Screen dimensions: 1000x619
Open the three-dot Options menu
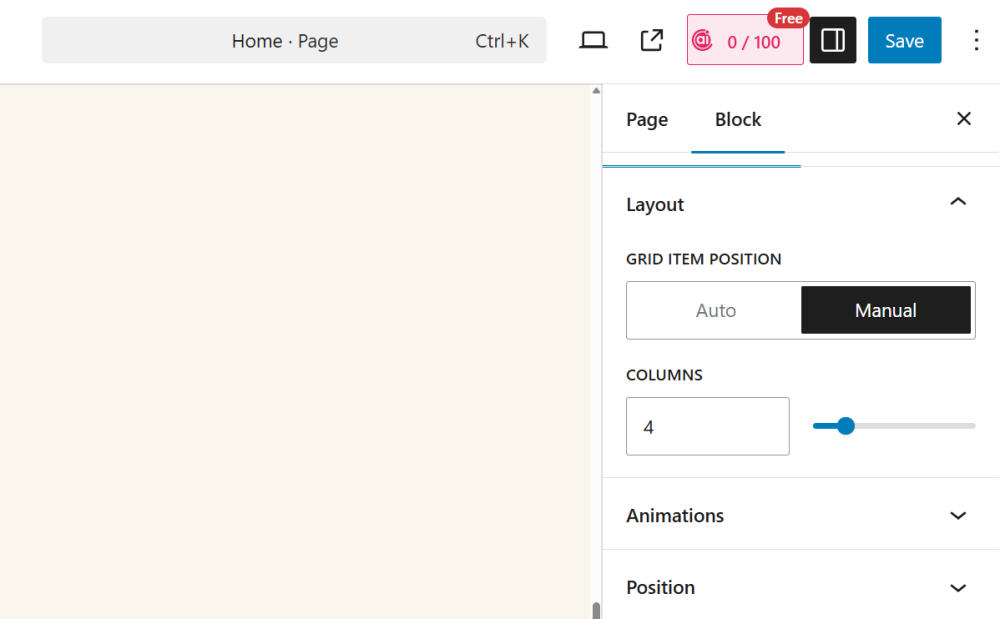976,40
